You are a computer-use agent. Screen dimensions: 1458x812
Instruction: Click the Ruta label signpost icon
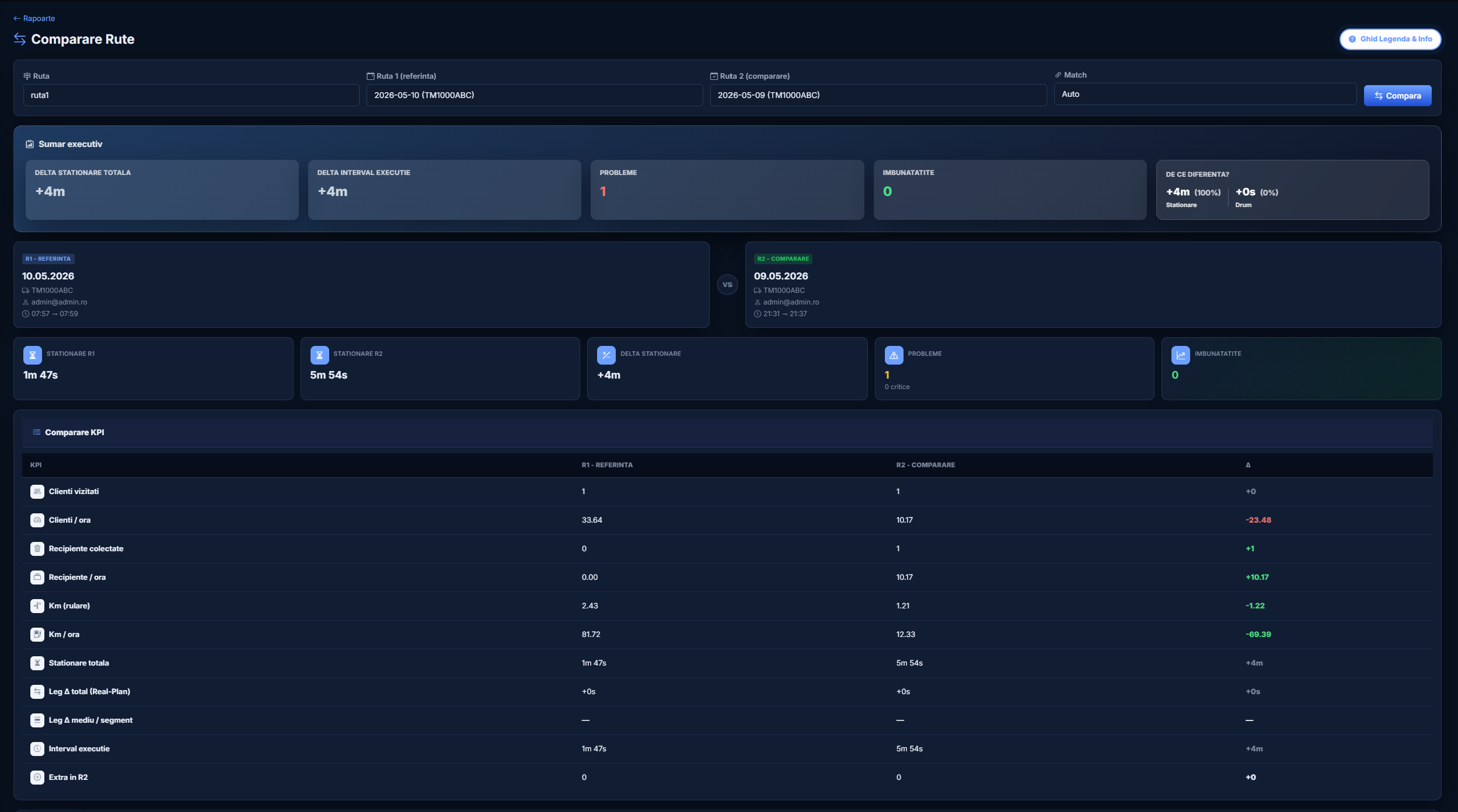pos(27,76)
